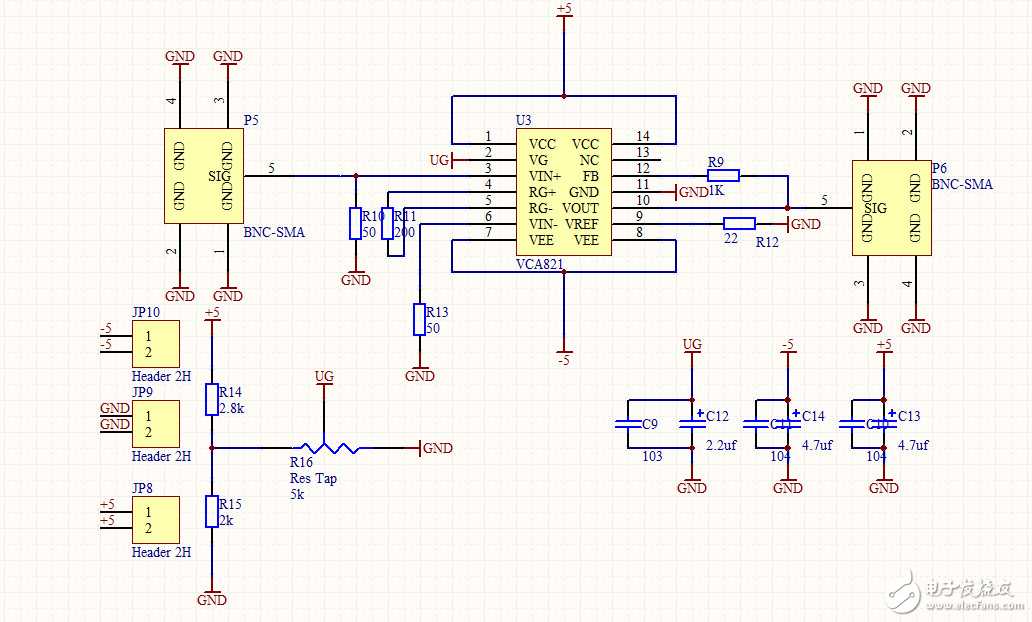
Task: Click the 5k value under Res Tap
Action: [297, 494]
